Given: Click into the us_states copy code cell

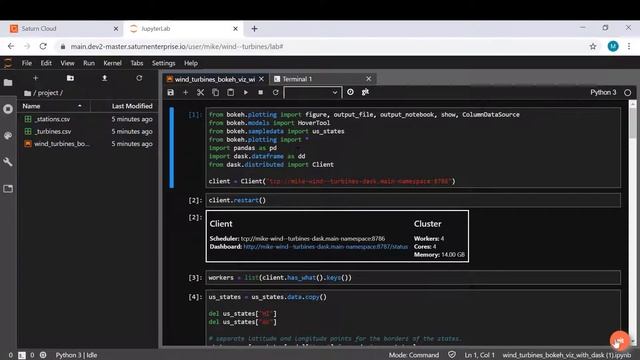Looking at the screenshot, I should [413, 318].
